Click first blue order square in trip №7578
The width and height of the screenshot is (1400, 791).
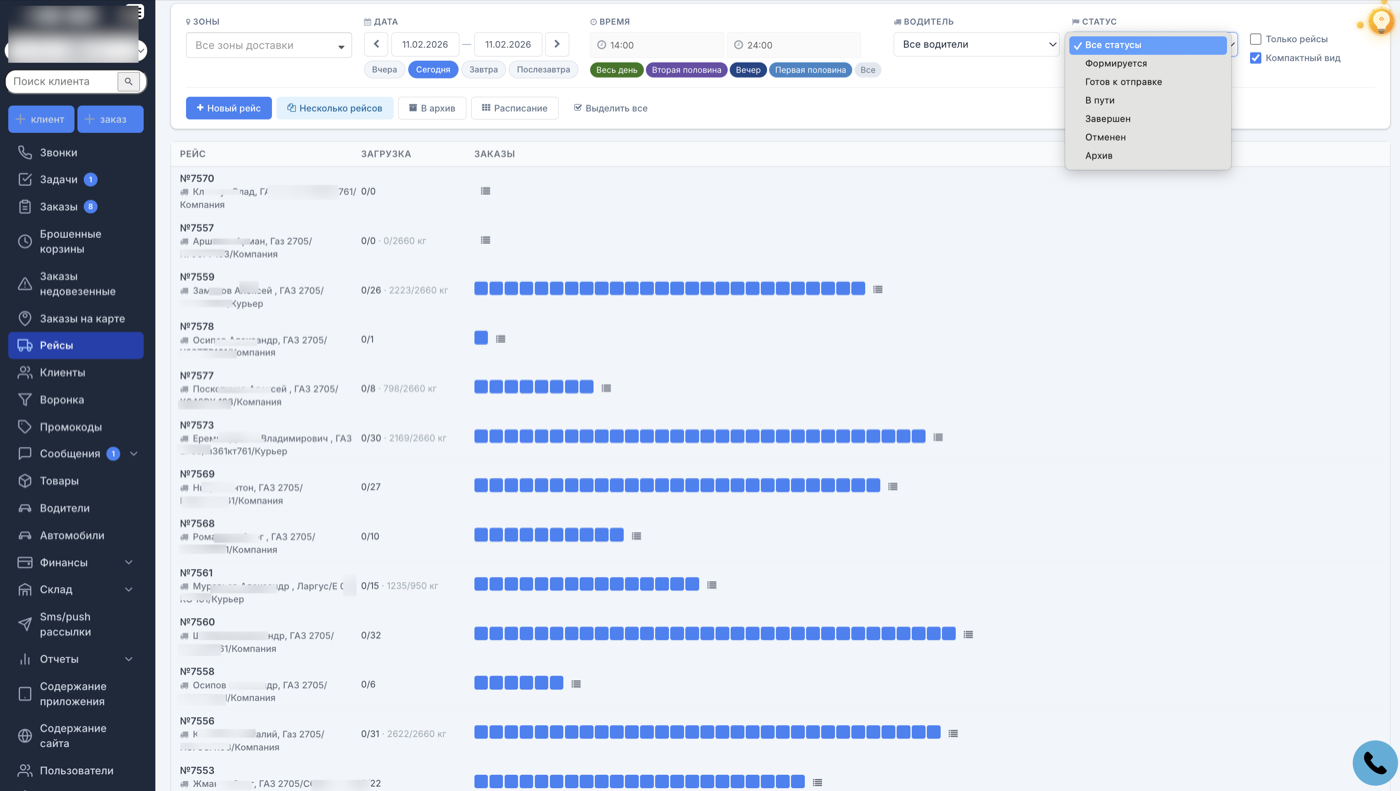point(481,338)
